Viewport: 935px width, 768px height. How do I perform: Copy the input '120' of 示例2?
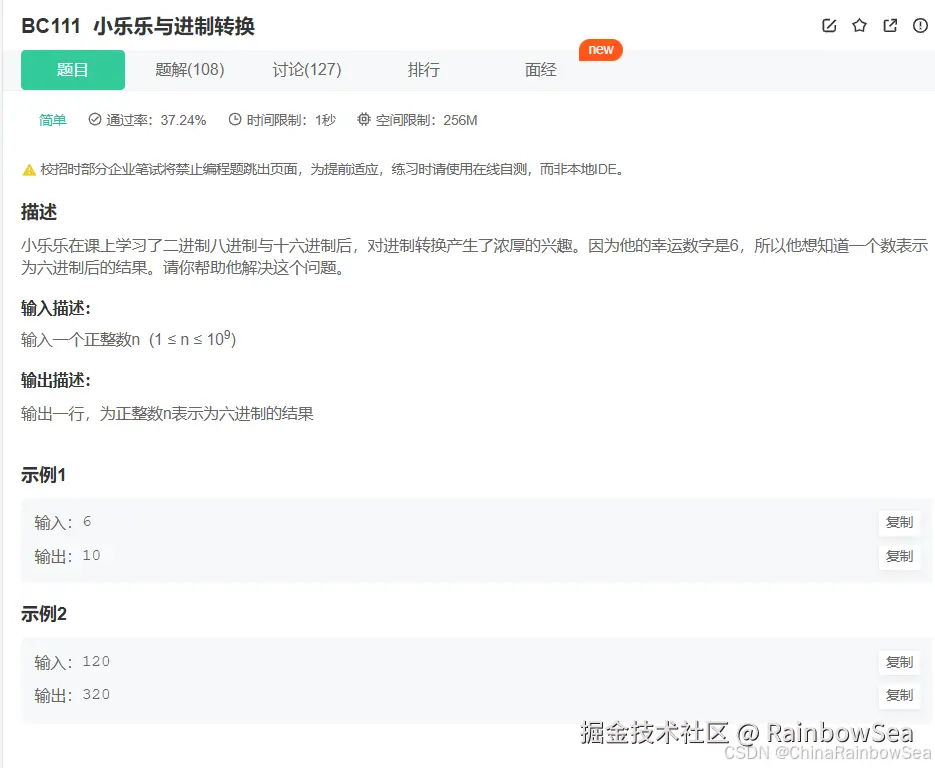[x=898, y=662]
